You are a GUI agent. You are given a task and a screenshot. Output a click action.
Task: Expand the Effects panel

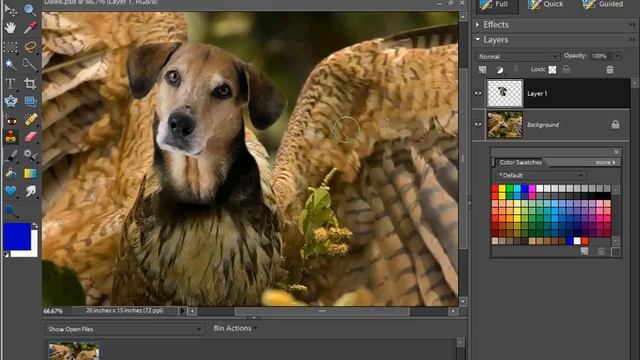[x=477, y=24]
